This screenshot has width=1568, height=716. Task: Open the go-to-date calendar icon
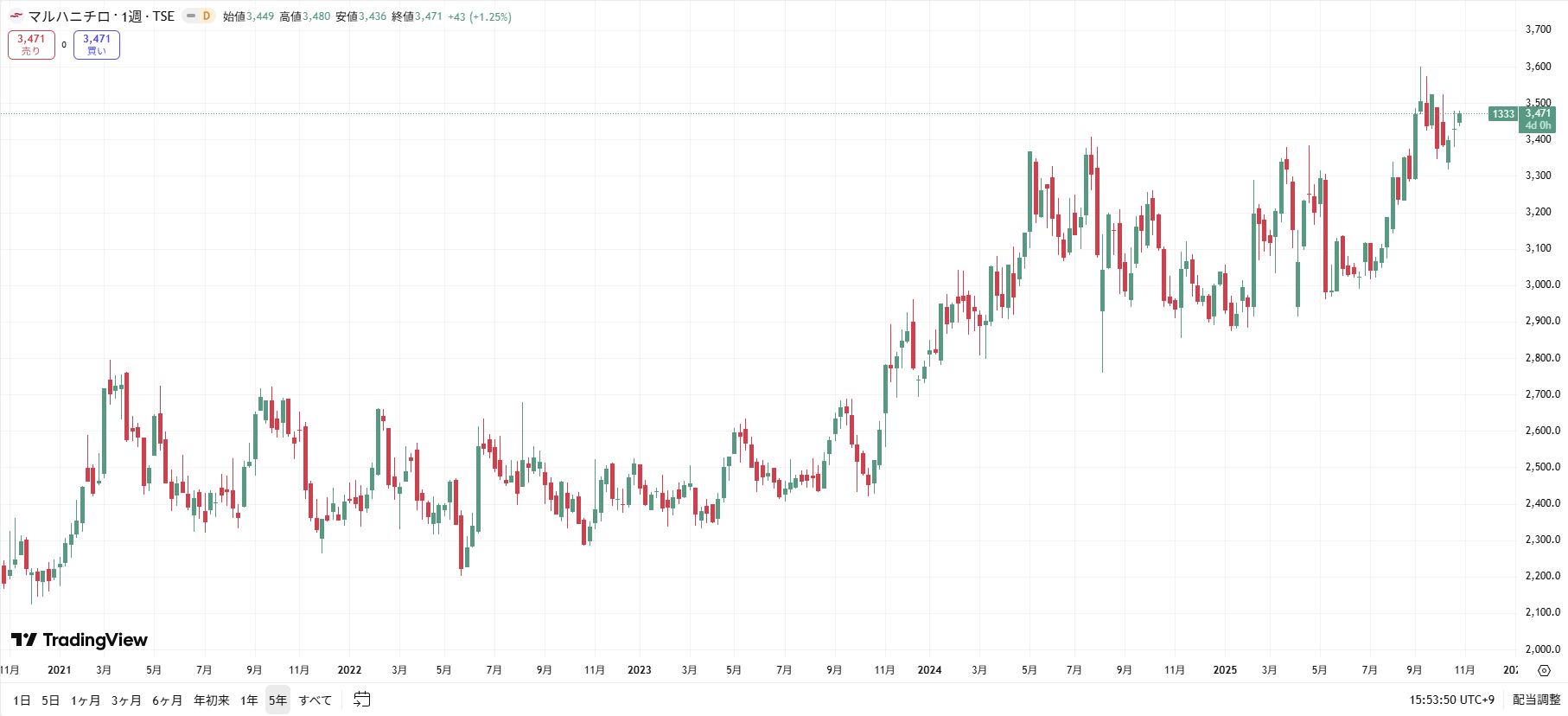click(362, 700)
